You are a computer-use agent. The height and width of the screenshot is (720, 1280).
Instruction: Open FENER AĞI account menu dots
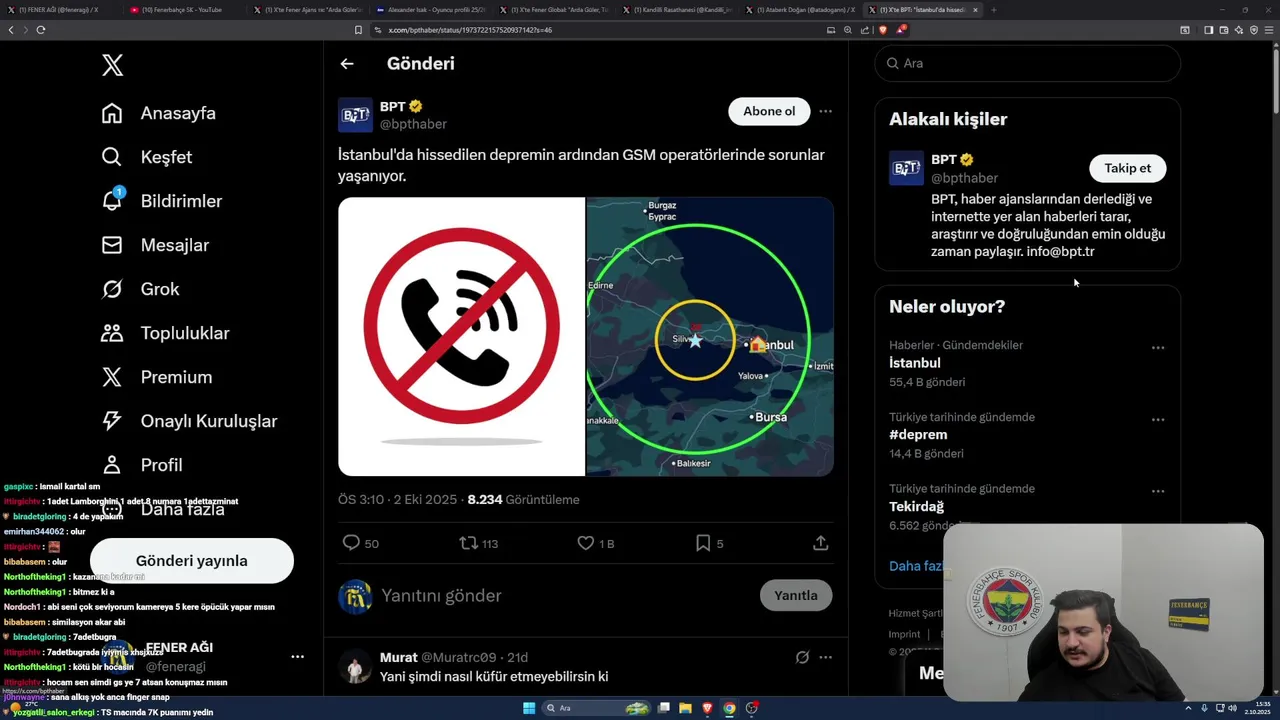point(297,657)
